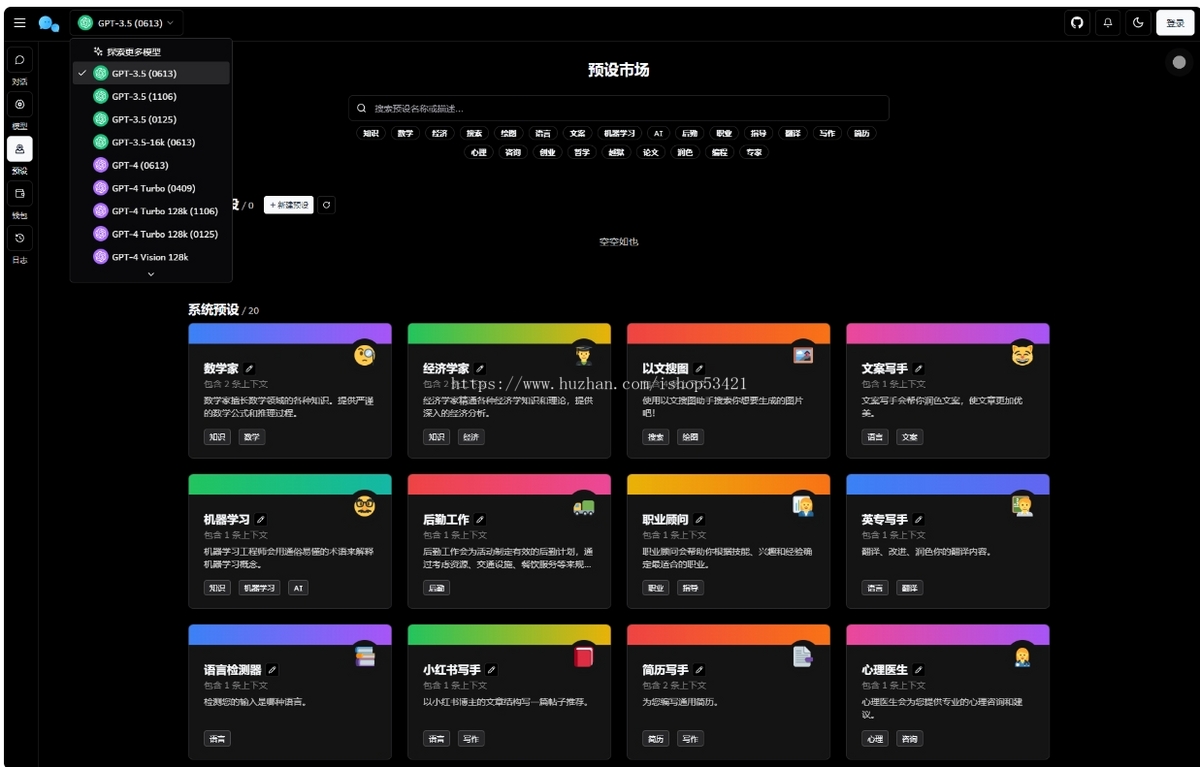Expand more models with the down chevron
1200x767 pixels.
[x=151, y=274]
